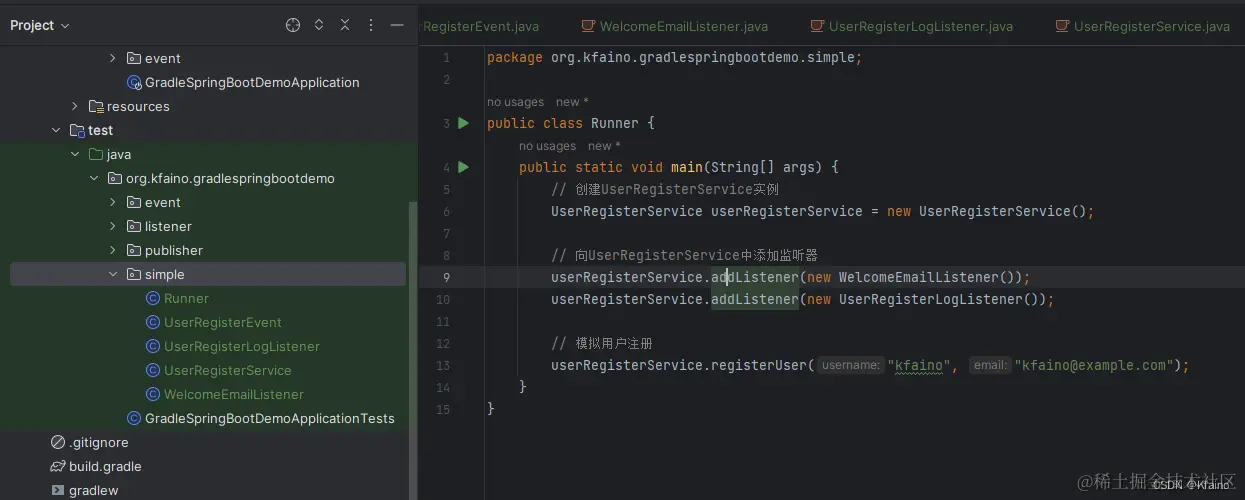Click the UserRegisterEvent class file icon
The height and width of the screenshot is (500, 1245).
point(153,323)
